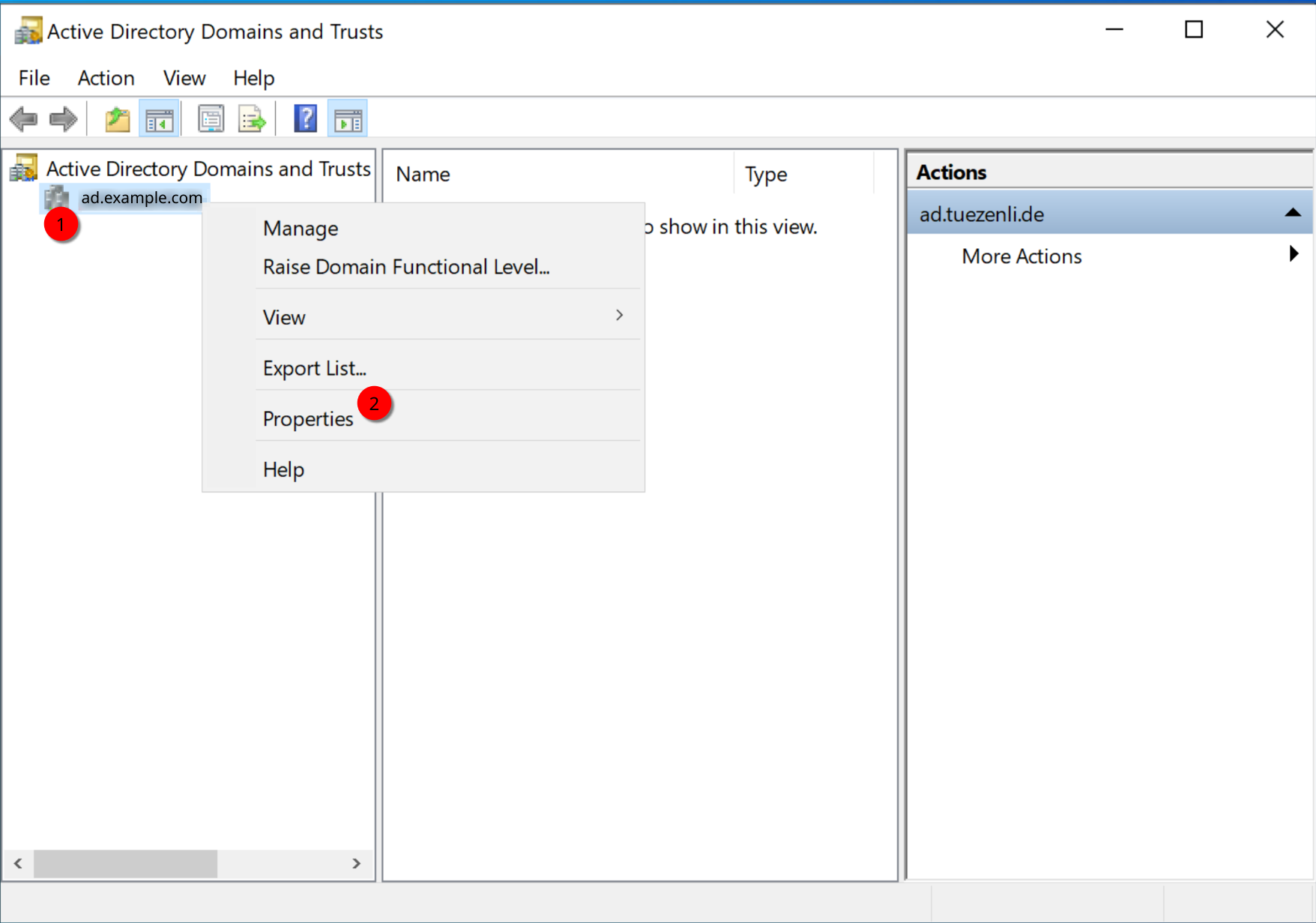Viewport: 1316px width, 923px height.
Task: Click the tree pane scroll right arrow
Action: click(x=356, y=864)
